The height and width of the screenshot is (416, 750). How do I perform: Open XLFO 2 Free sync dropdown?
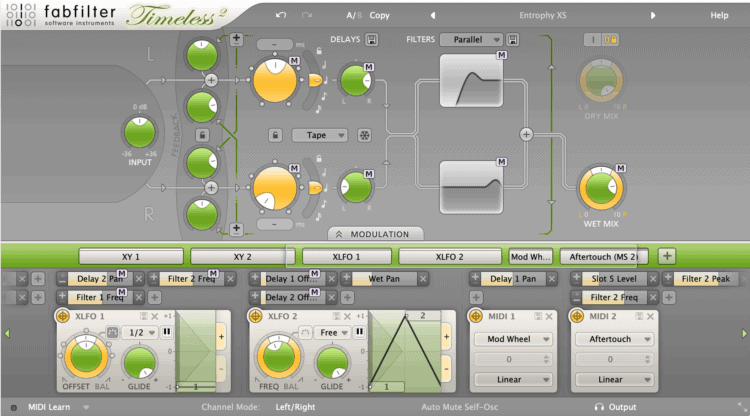(x=333, y=332)
